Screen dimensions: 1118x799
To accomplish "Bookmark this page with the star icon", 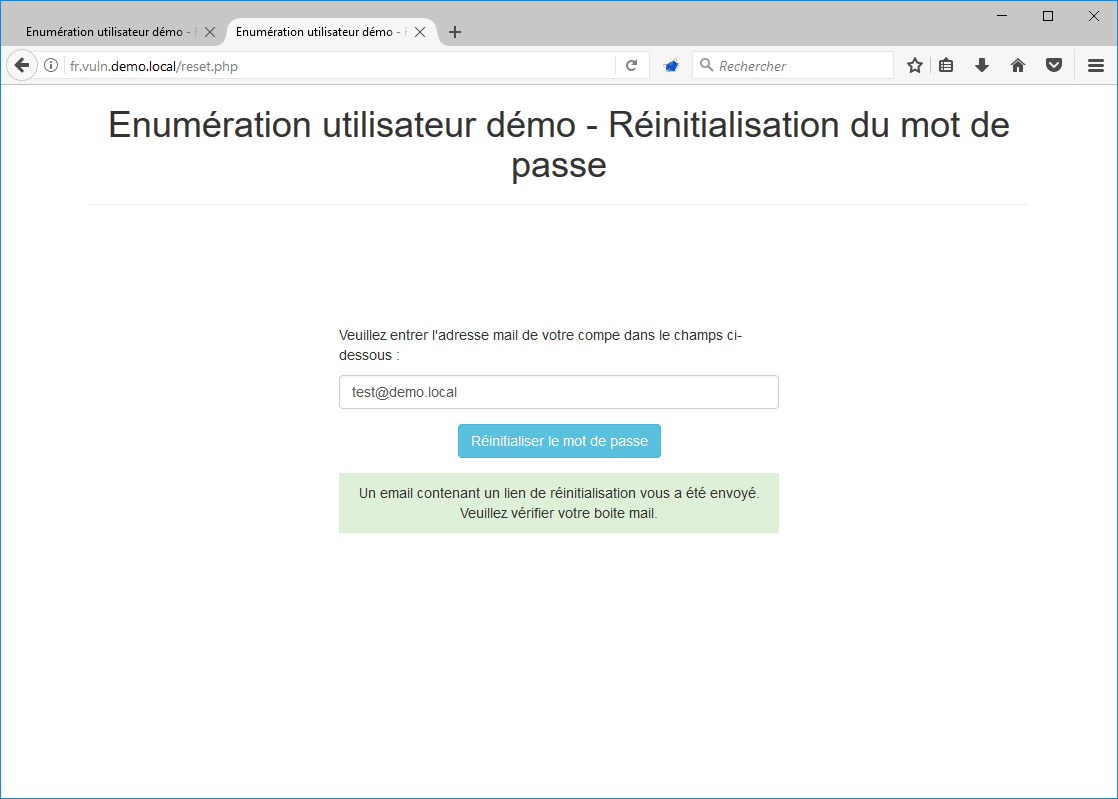I will click(914, 65).
